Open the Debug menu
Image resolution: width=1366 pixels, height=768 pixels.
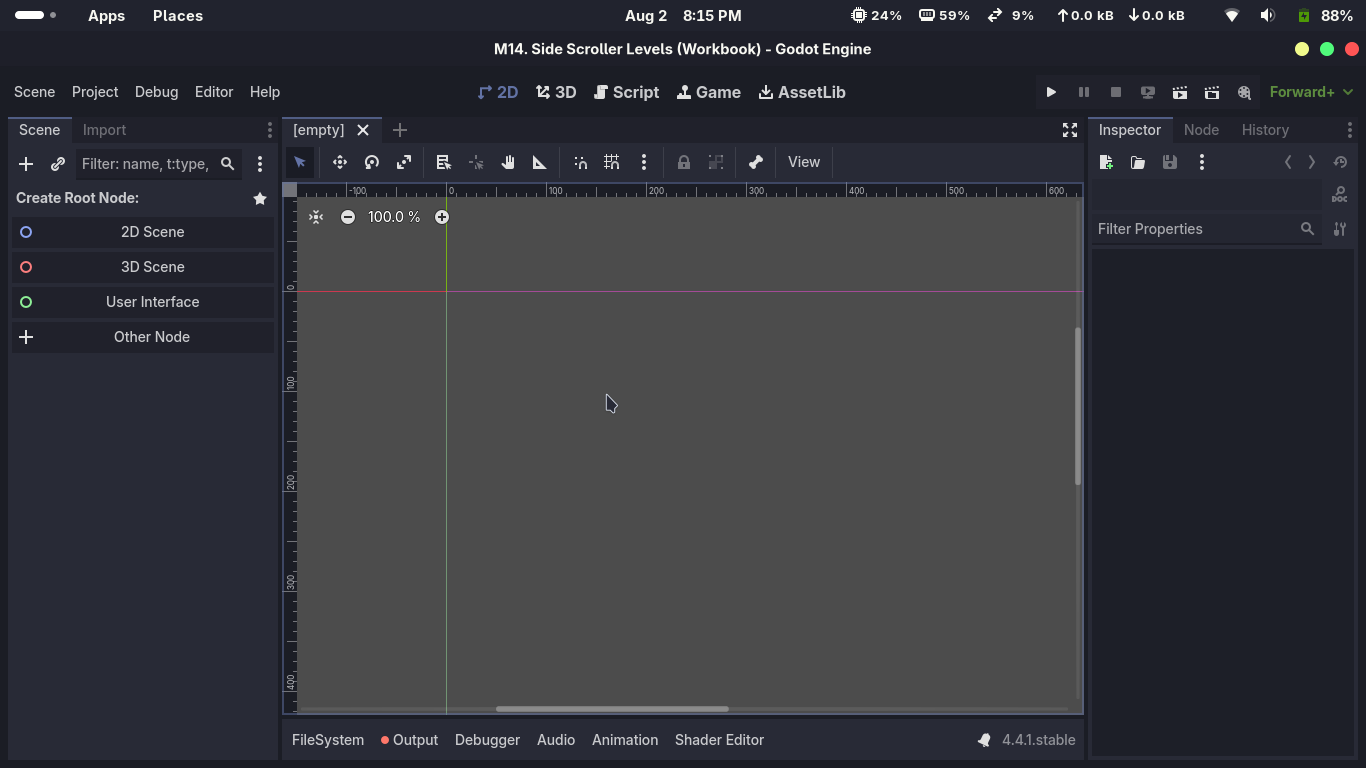point(156,92)
